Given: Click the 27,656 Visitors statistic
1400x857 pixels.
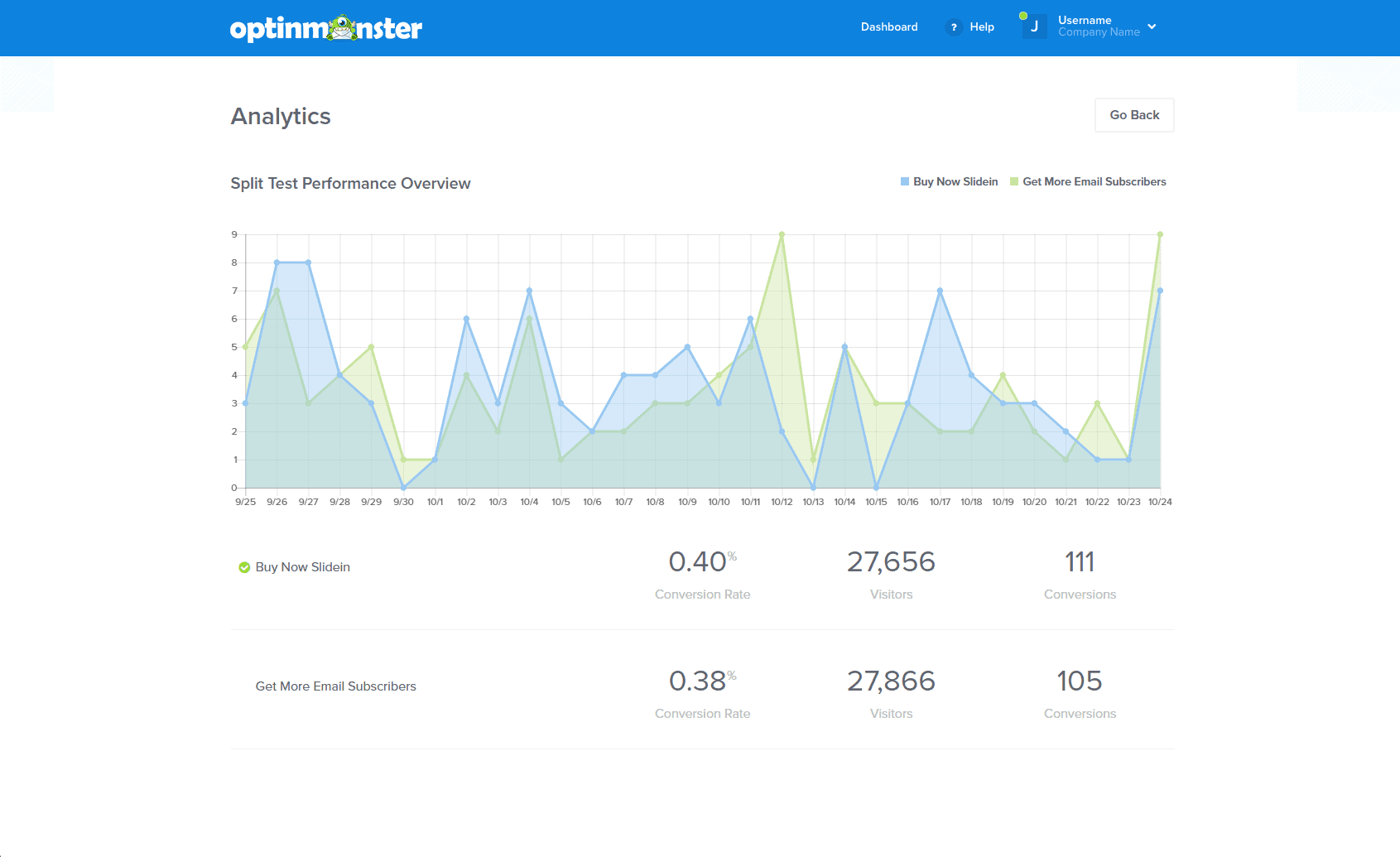Looking at the screenshot, I should pyautogui.click(x=891, y=574).
